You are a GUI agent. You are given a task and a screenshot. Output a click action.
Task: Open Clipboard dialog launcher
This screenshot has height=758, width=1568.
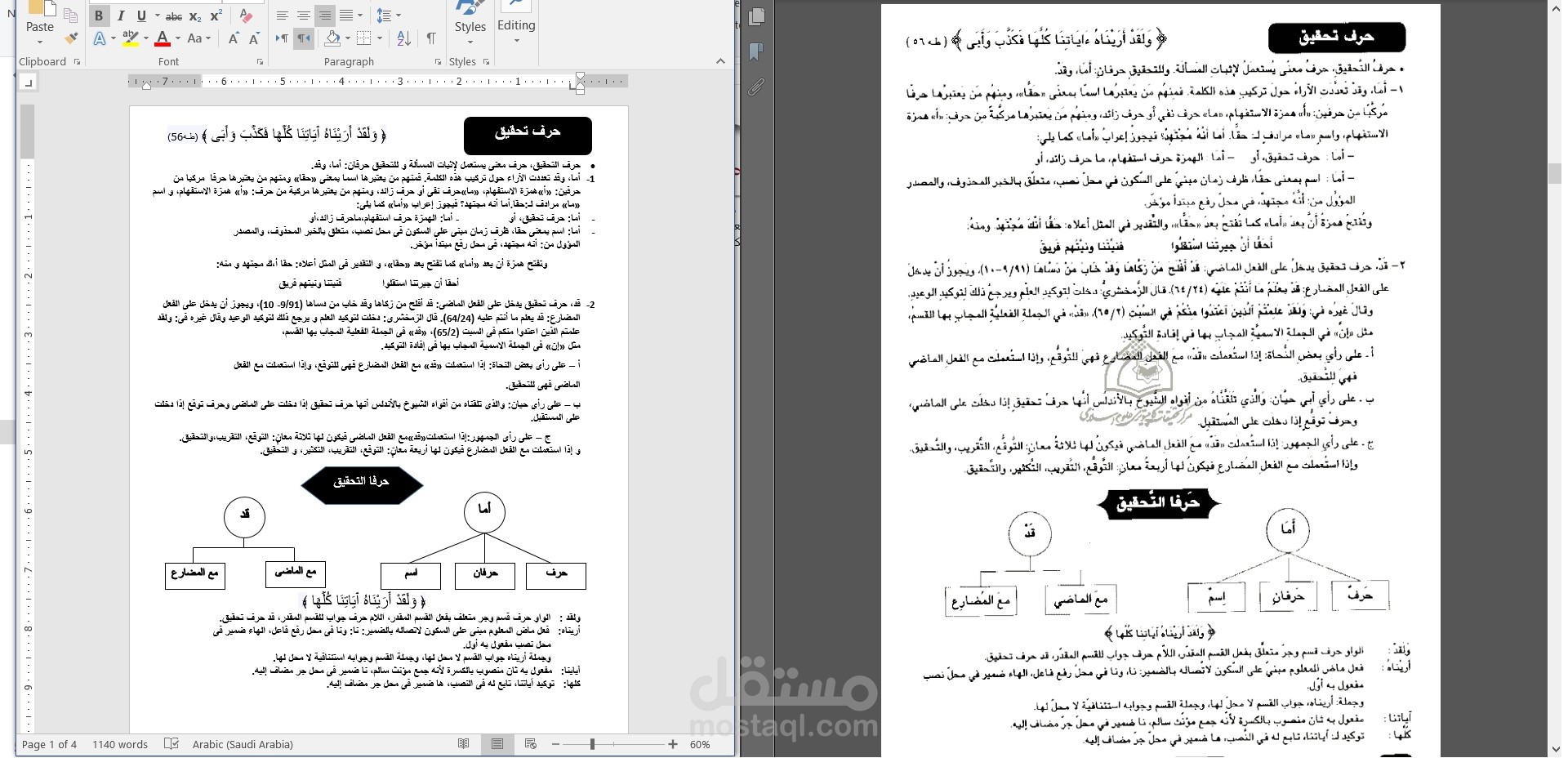(x=77, y=62)
